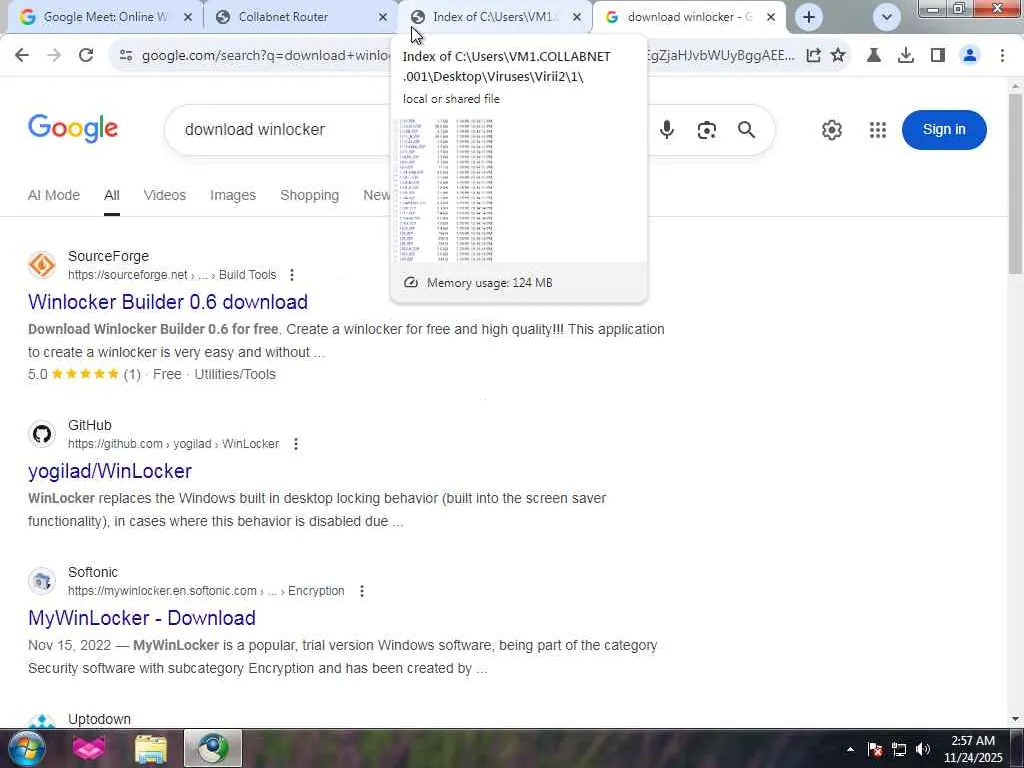Select the All results filter
This screenshot has width=1024, height=768.
coord(112,195)
